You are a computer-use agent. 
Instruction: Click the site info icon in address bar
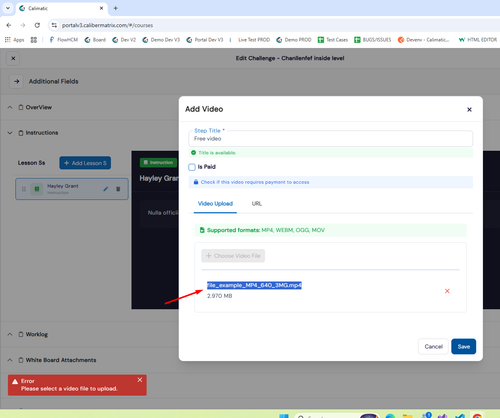[54, 25]
